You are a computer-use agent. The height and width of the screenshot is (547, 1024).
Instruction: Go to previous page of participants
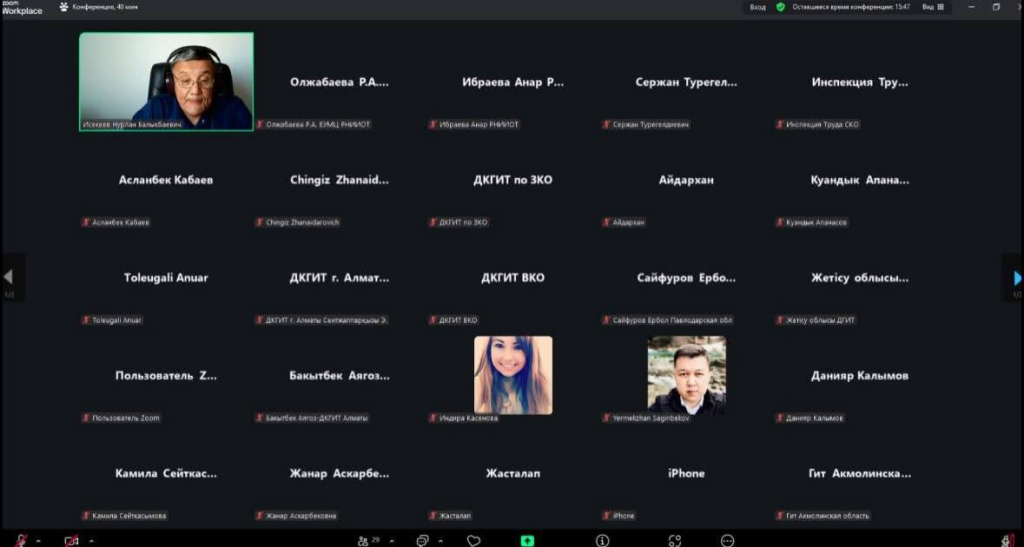click(x=8, y=277)
